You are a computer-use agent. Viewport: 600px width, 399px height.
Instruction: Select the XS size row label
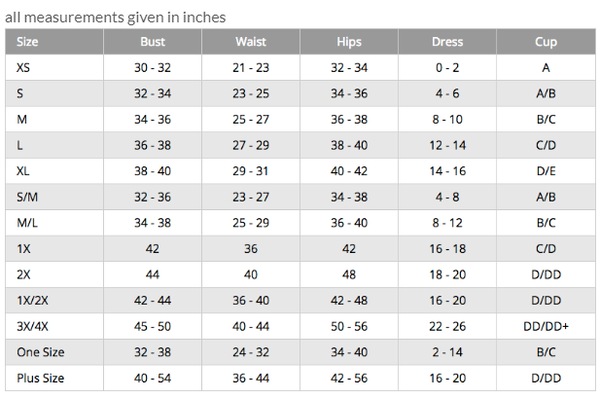click(23, 68)
